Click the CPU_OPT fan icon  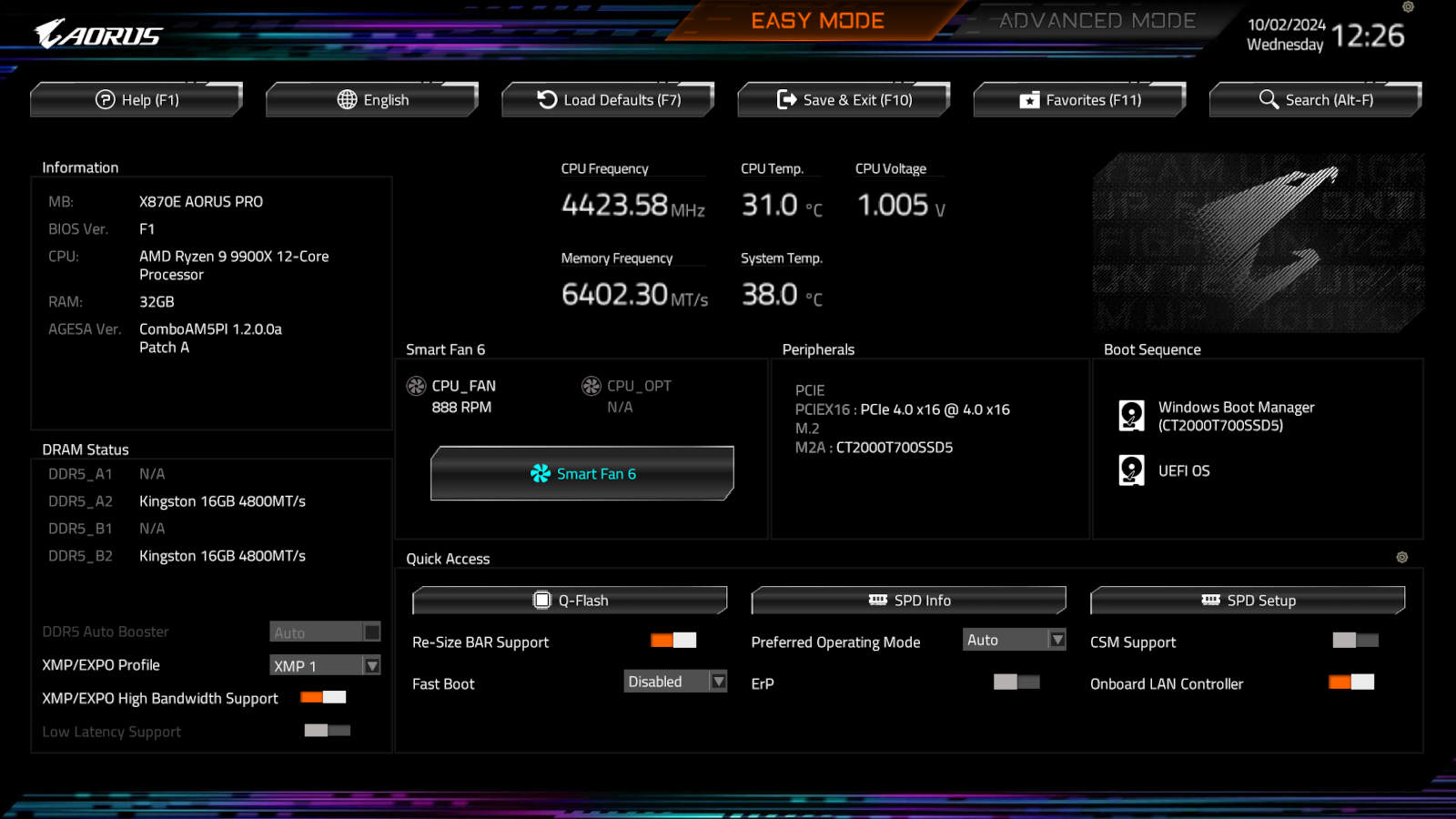click(x=591, y=386)
